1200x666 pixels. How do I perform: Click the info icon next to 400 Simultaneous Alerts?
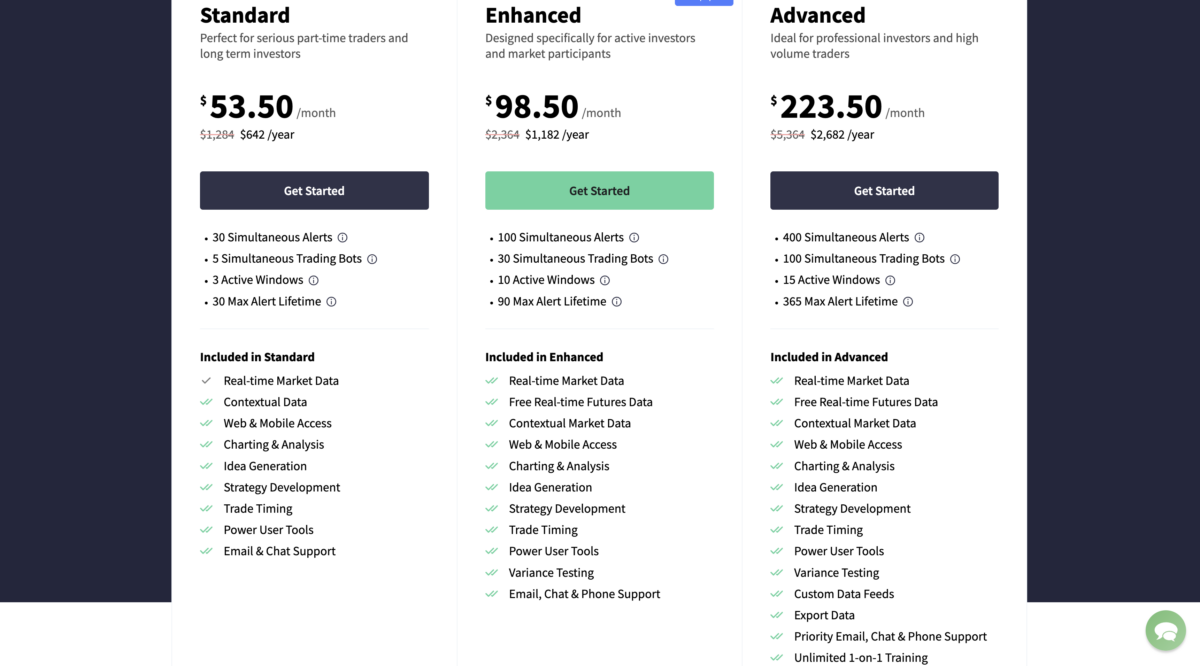tap(920, 237)
